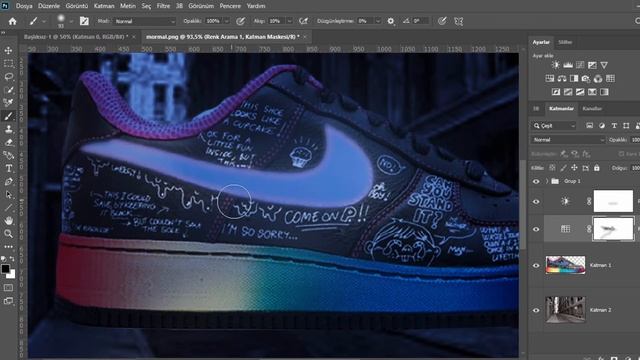Select the Clone Stamp tool
640x360 pixels.
tap(8, 129)
